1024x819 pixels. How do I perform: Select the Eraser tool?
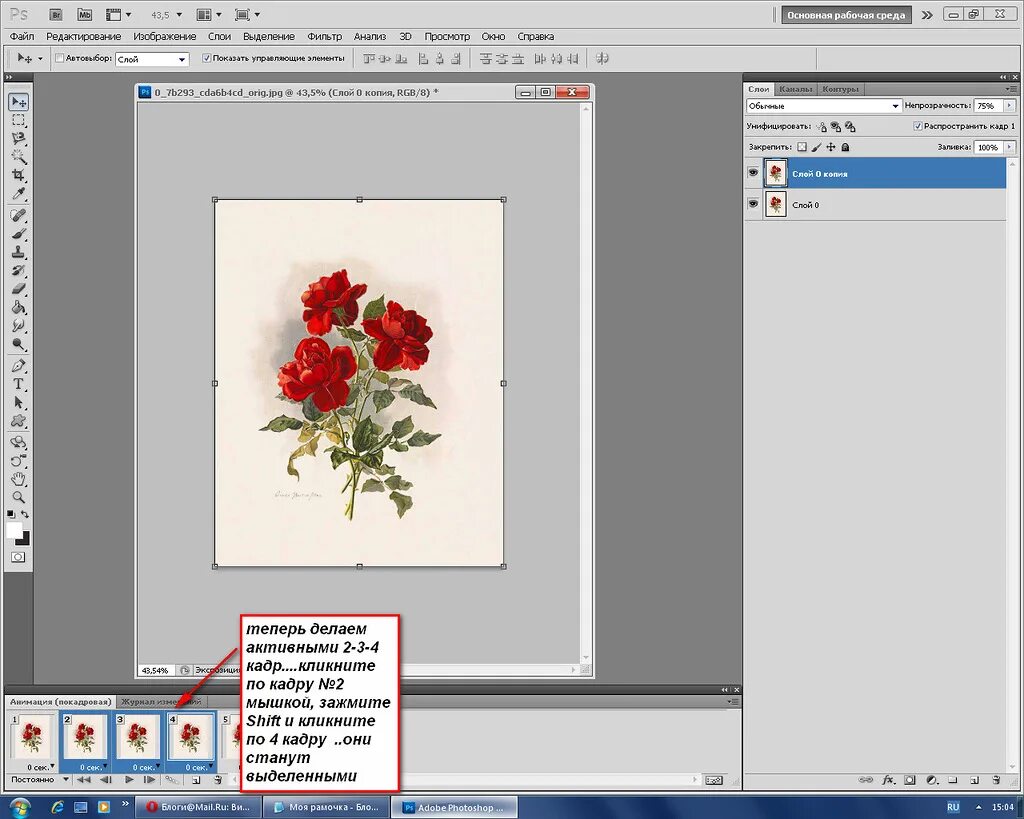coord(18,288)
